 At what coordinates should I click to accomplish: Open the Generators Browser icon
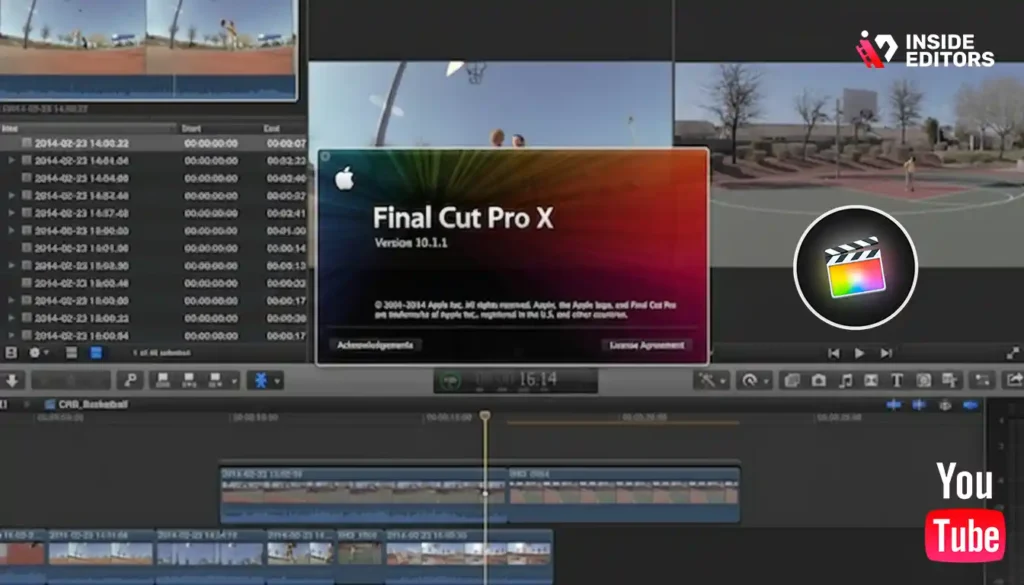click(x=923, y=380)
